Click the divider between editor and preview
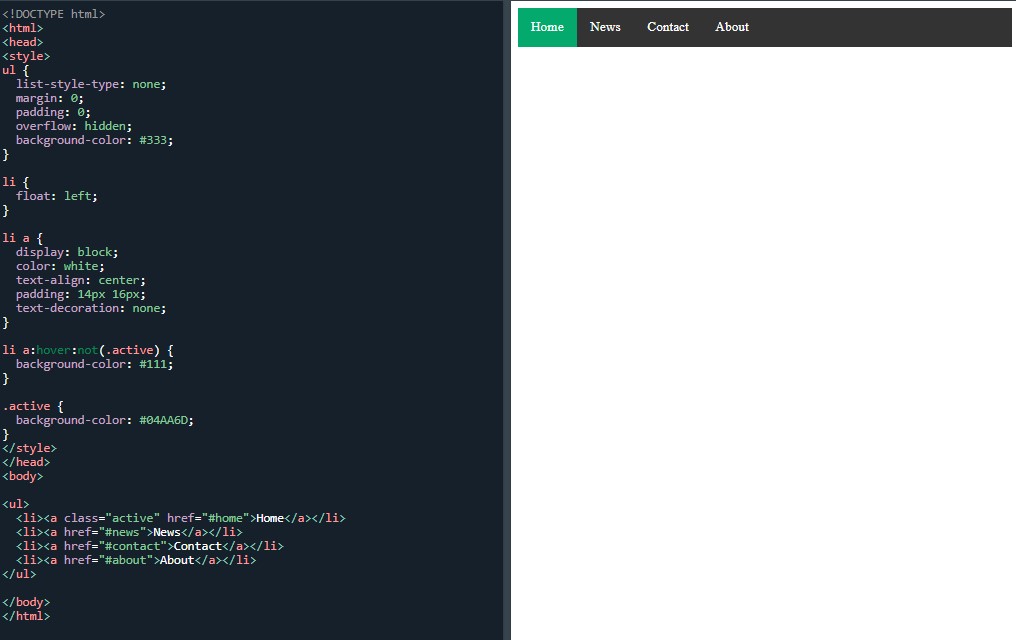This screenshot has width=1016, height=640. point(507,320)
